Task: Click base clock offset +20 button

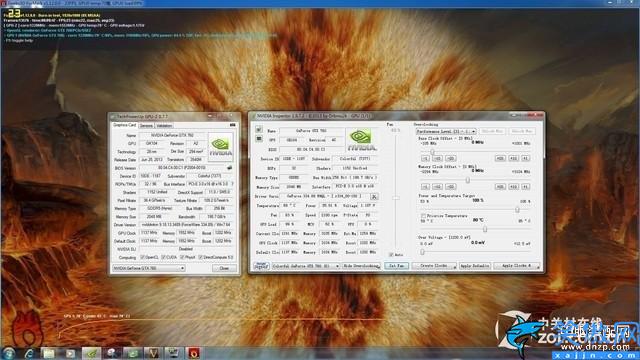Action: (x=500, y=158)
